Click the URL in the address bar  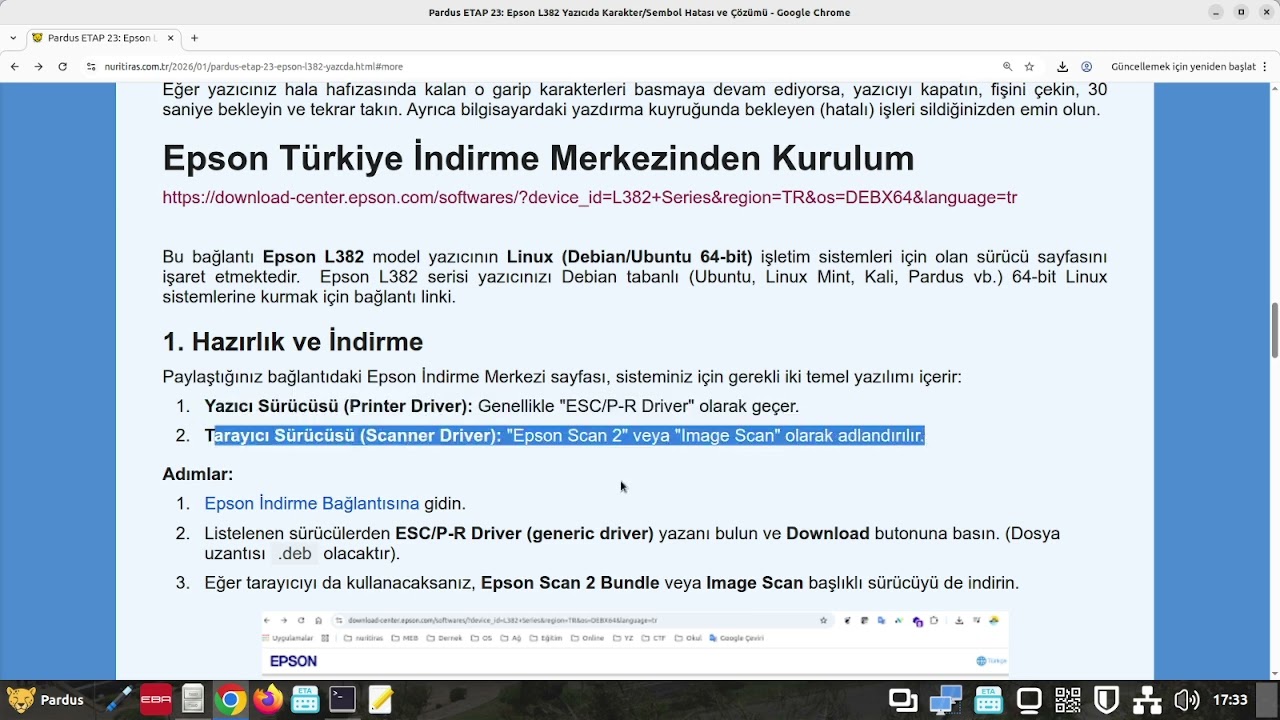point(254,66)
